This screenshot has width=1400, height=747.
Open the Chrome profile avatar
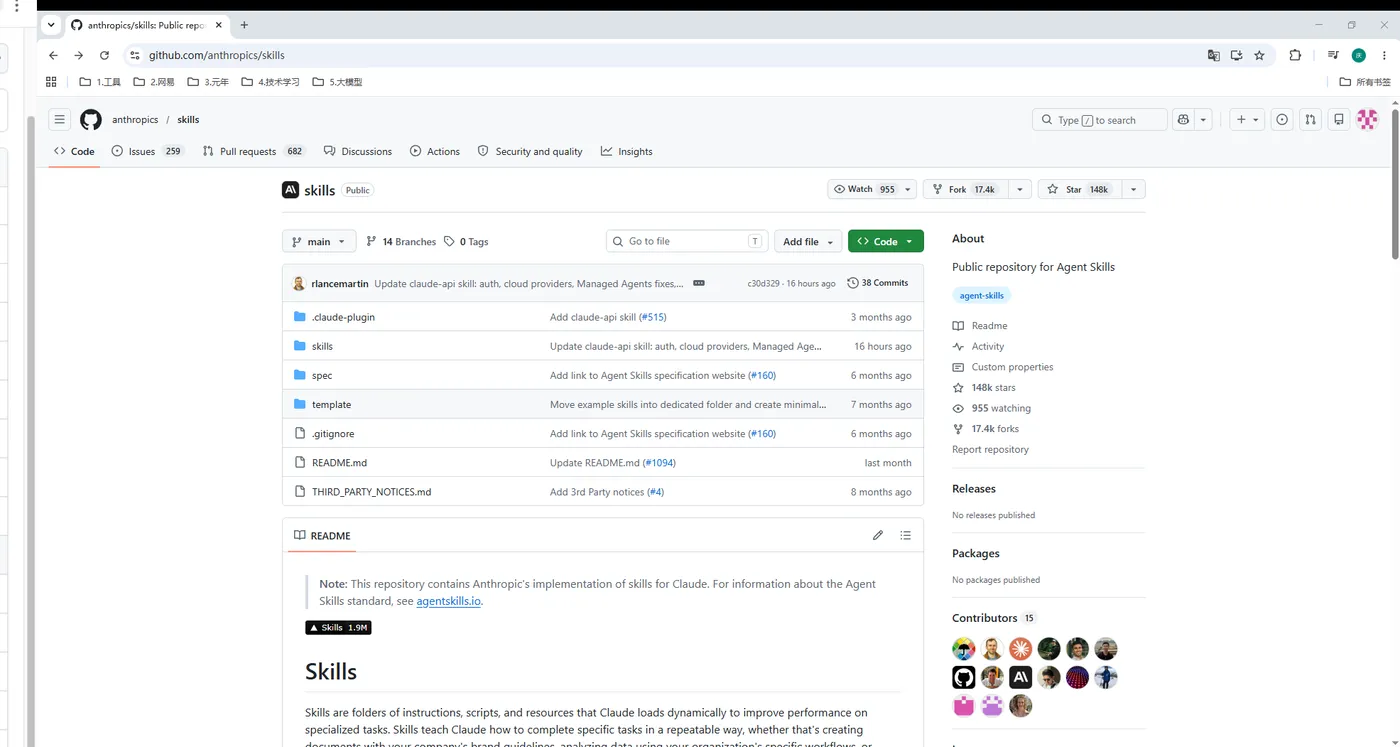pos(1358,55)
